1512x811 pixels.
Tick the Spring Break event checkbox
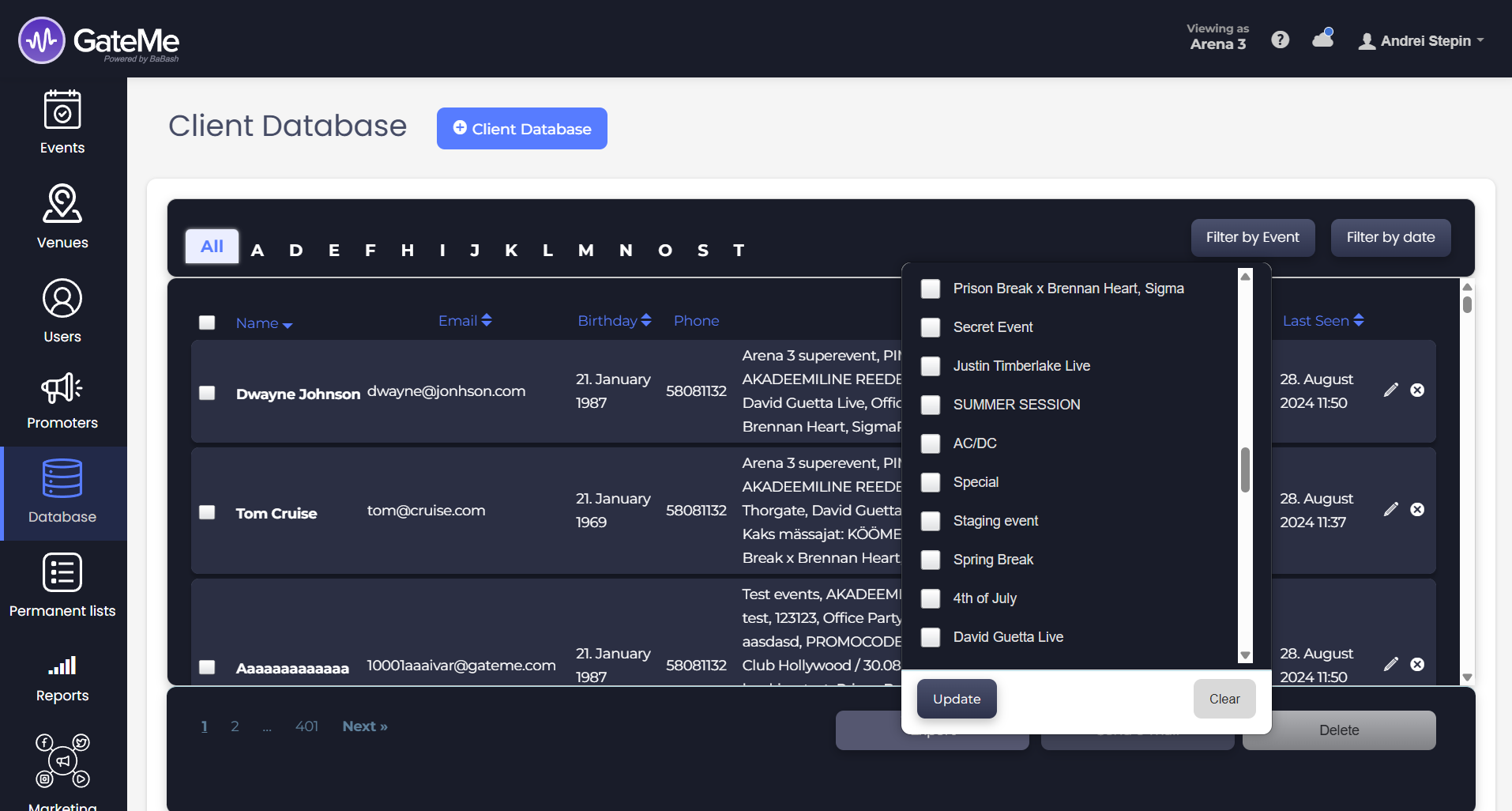931,560
